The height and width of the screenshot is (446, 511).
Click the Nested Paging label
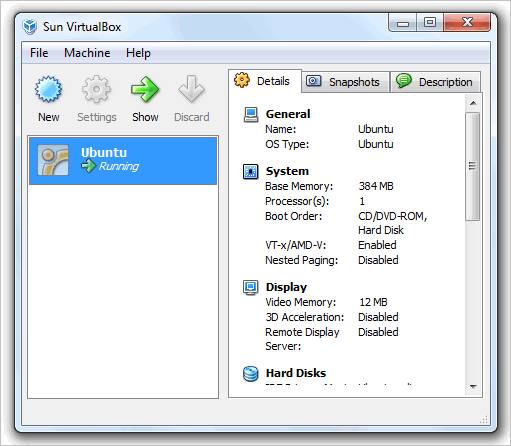click(301, 260)
